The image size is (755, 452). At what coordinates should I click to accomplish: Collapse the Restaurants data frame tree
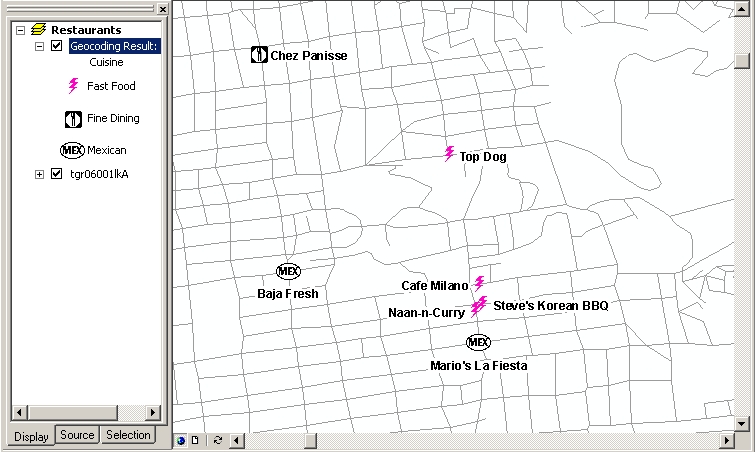tap(21, 30)
